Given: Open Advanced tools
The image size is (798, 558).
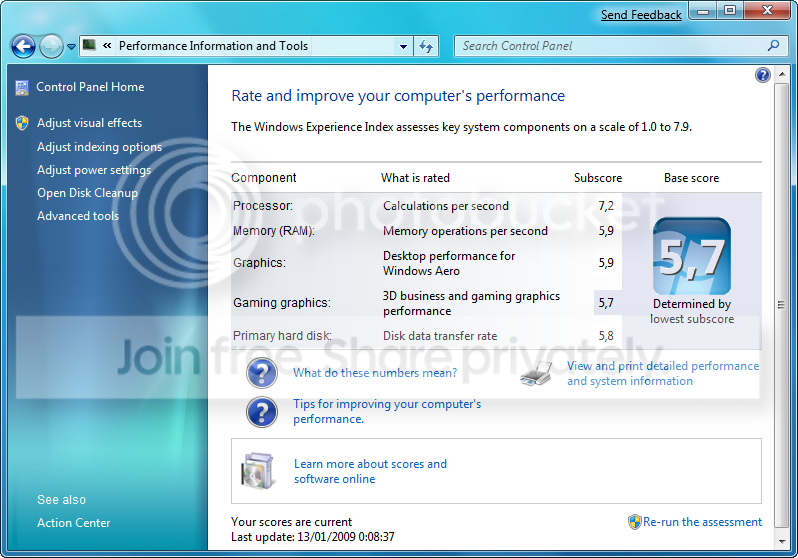Looking at the screenshot, I should [78, 216].
